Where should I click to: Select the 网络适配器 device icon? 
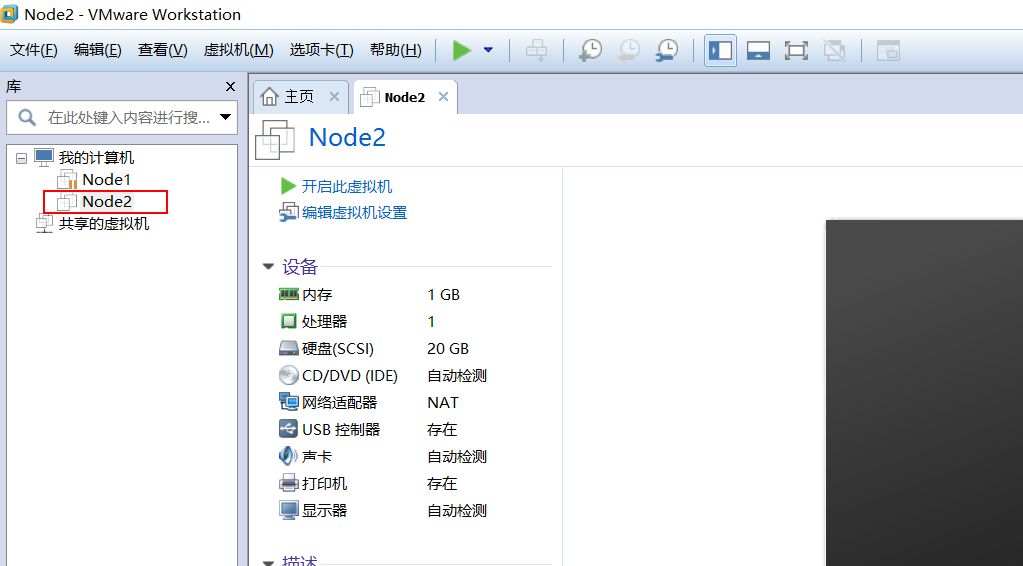288,402
